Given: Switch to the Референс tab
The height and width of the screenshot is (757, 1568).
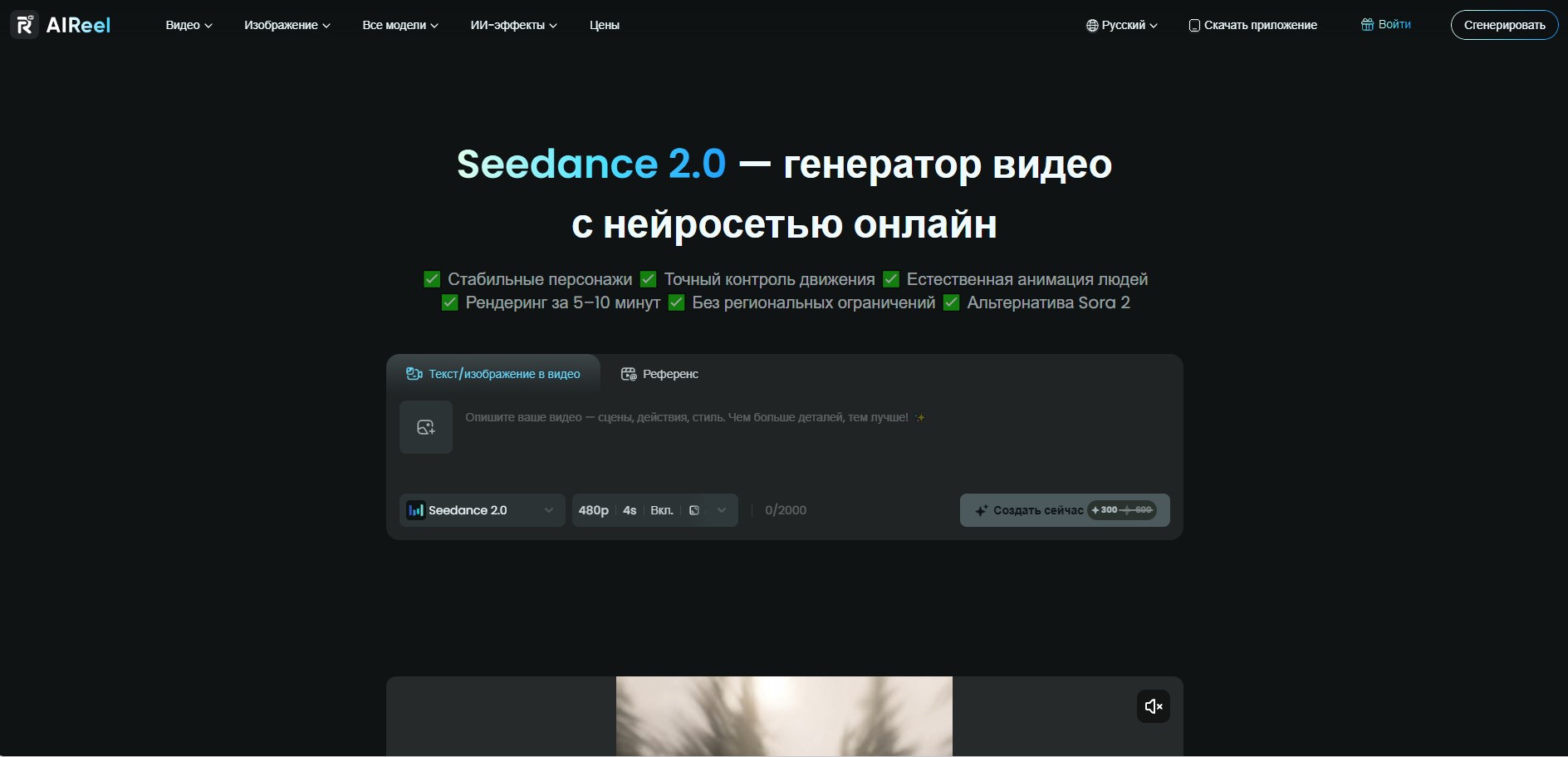Looking at the screenshot, I should 659,374.
